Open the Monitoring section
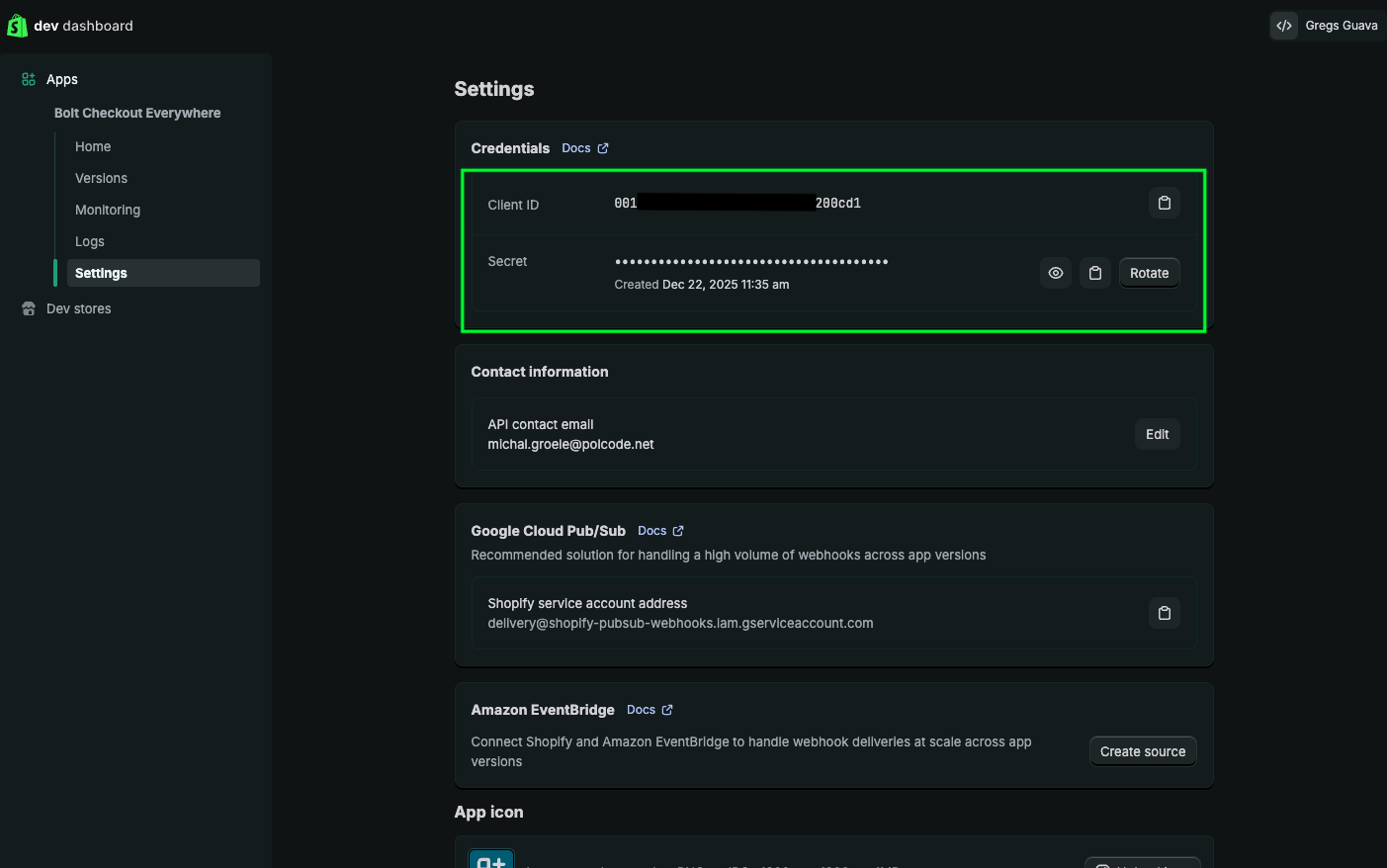This screenshot has width=1387, height=868. (108, 210)
